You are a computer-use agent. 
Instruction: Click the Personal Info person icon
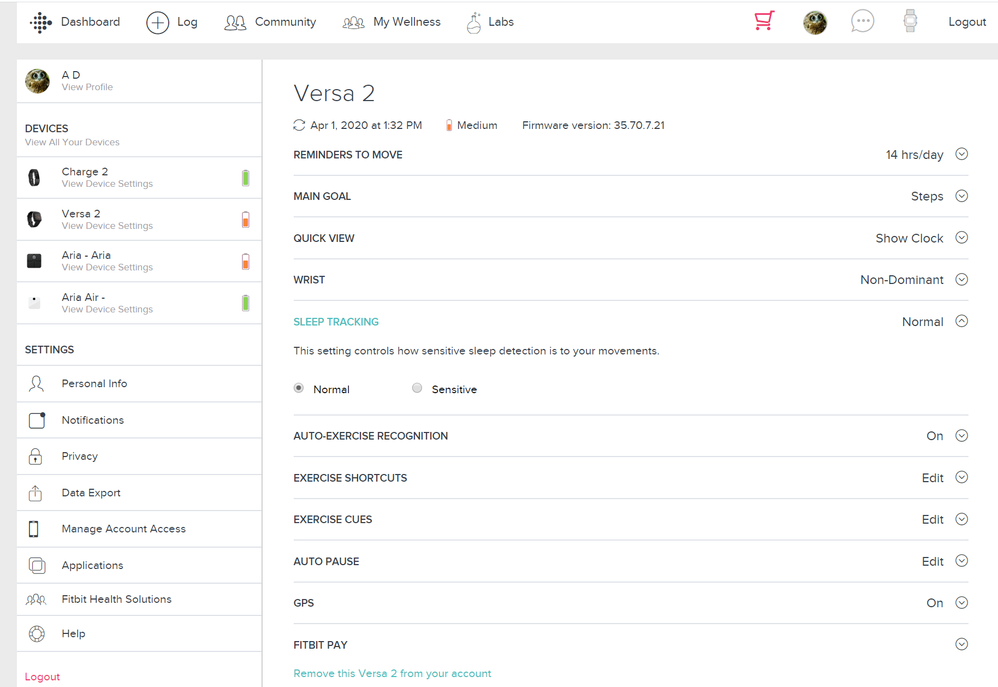point(36,383)
